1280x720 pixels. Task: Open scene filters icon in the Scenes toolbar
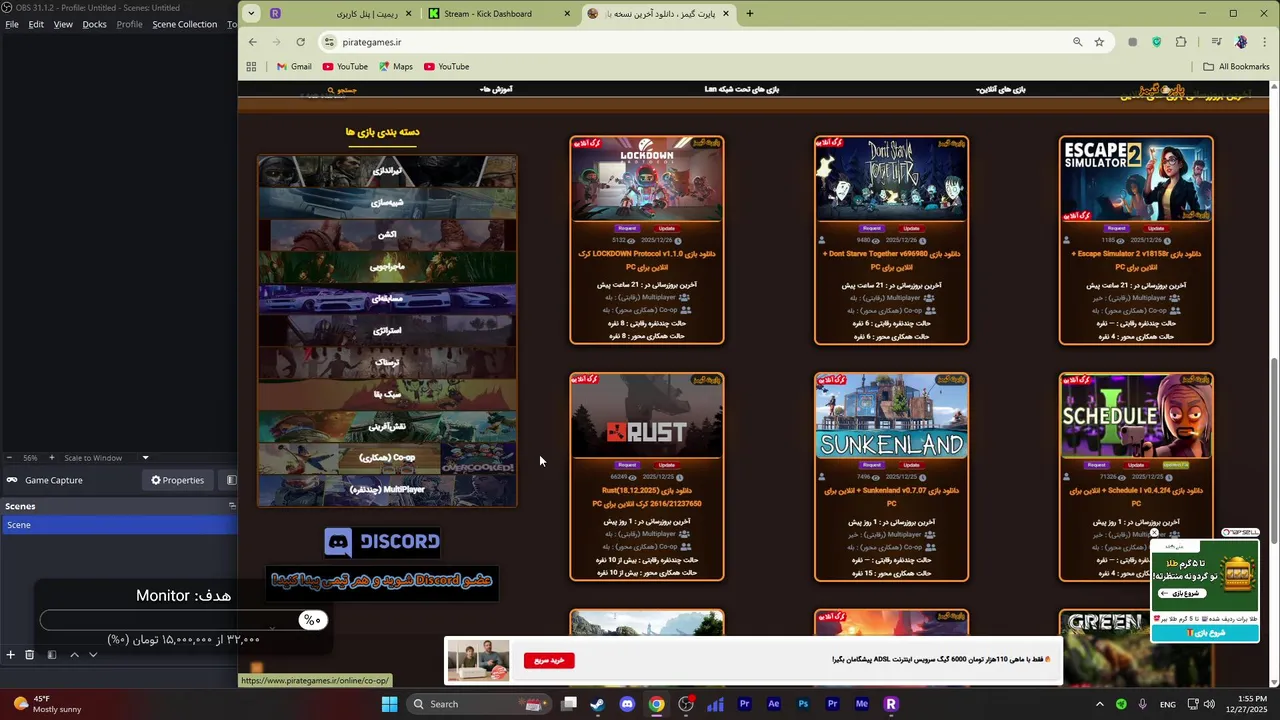[51, 655]
